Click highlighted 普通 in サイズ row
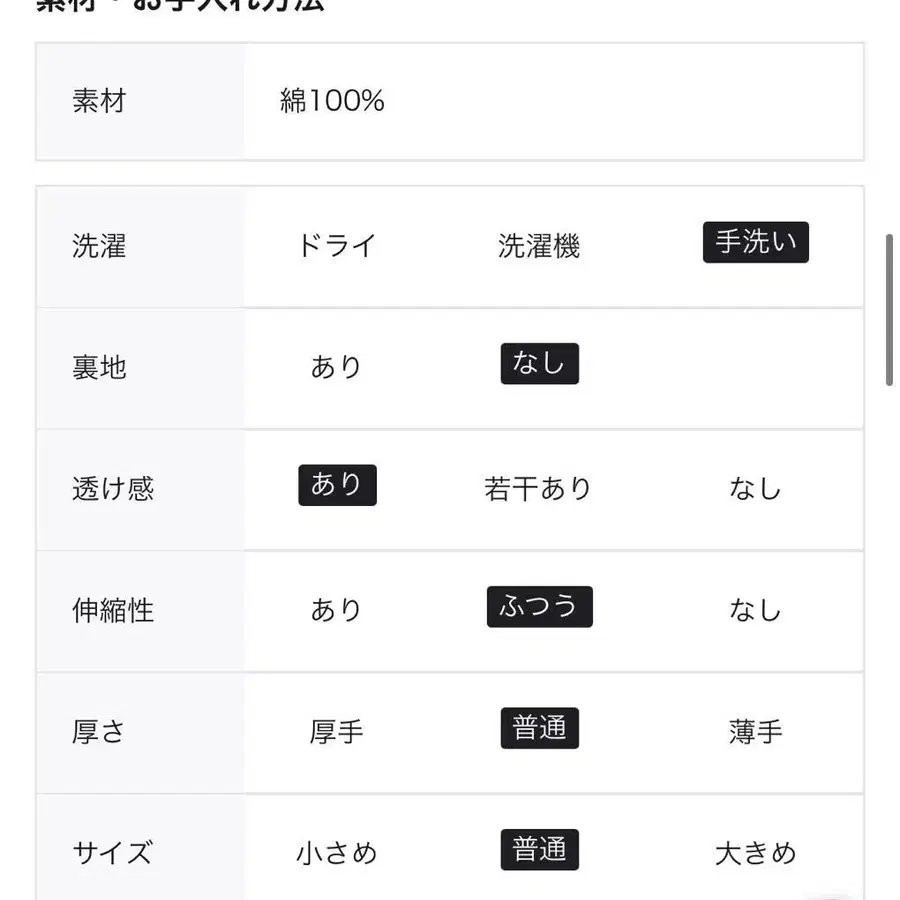Image resolution: width=900 pixels, height=900 pixels. (x=539, y=850)
